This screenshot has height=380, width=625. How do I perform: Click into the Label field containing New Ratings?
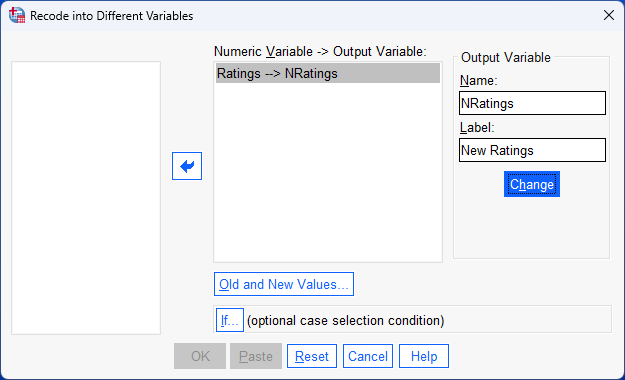coord(532,150)
